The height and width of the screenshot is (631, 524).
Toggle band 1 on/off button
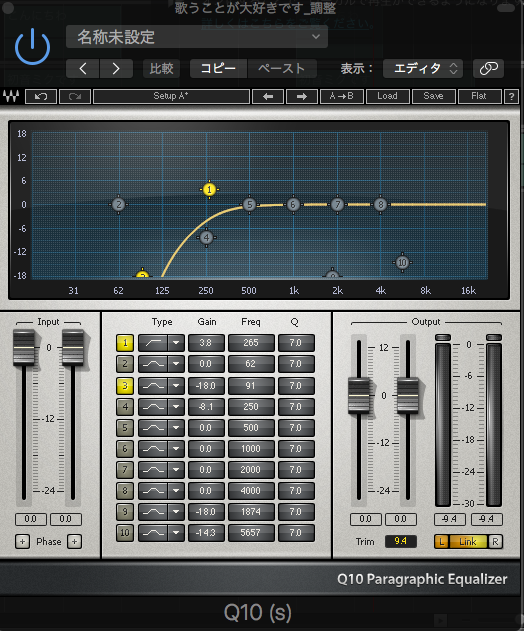click(125, 343)
